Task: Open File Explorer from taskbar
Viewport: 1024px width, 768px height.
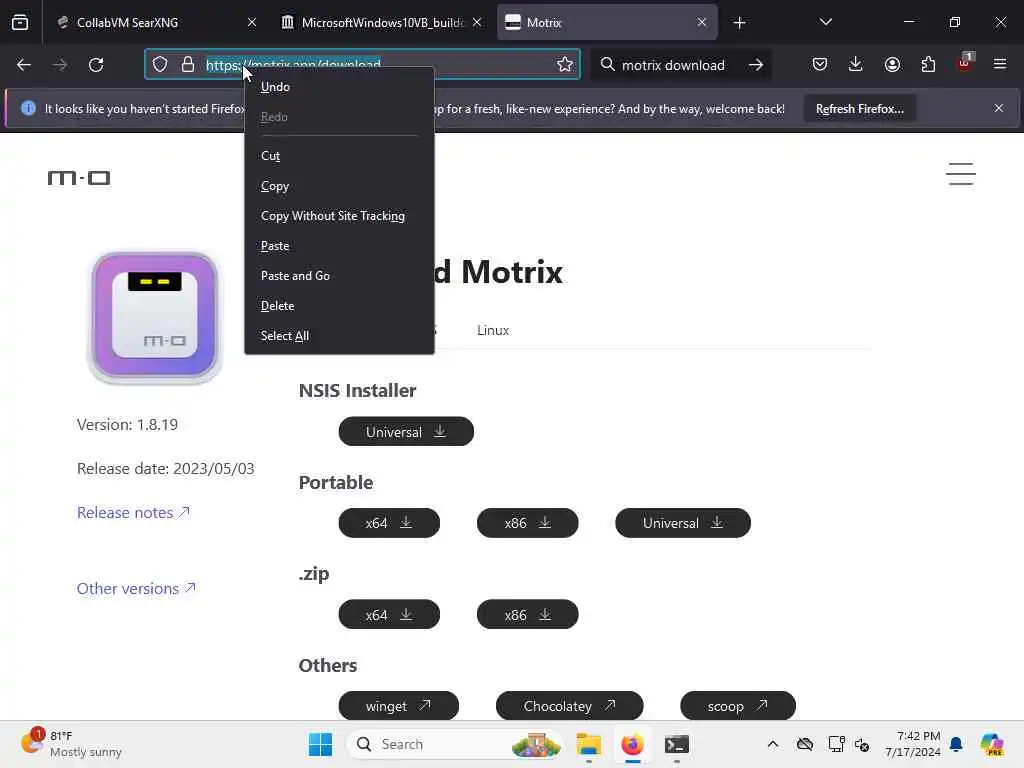Action: 588,744
